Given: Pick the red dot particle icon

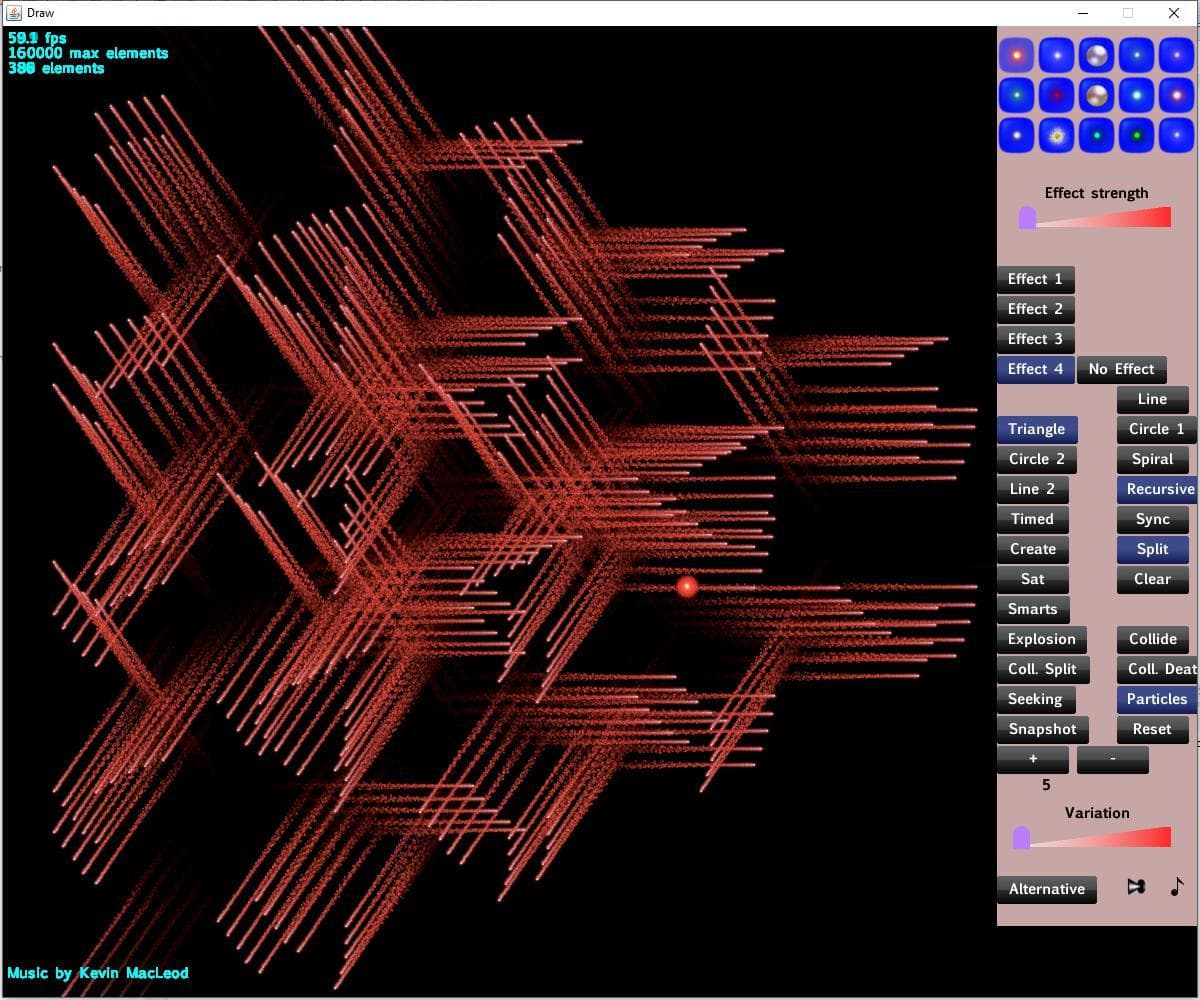Looking at the screenshot, I should tap(1057, 95).
